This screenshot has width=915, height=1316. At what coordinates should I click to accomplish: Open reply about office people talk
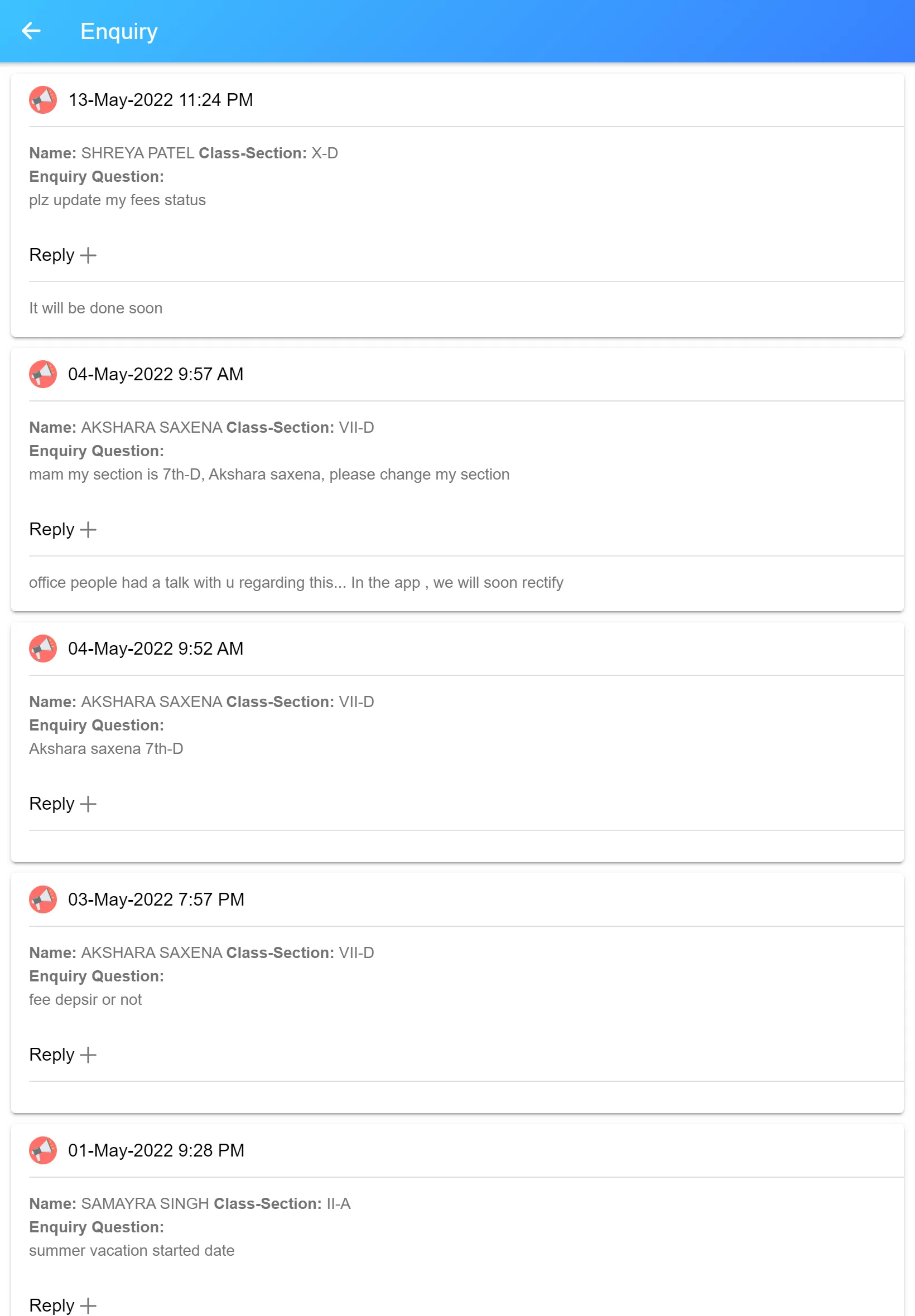tap(296, 583)
